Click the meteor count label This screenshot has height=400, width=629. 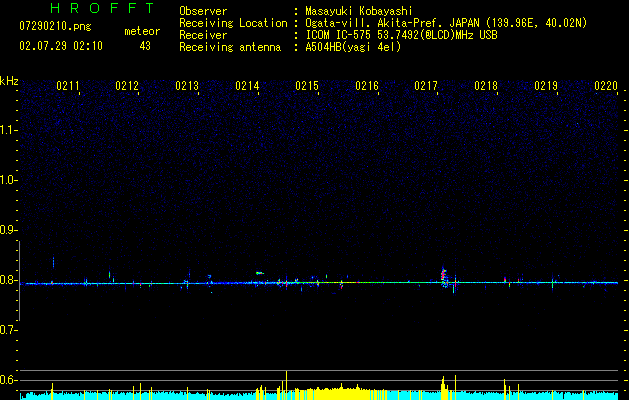[142, 31]
